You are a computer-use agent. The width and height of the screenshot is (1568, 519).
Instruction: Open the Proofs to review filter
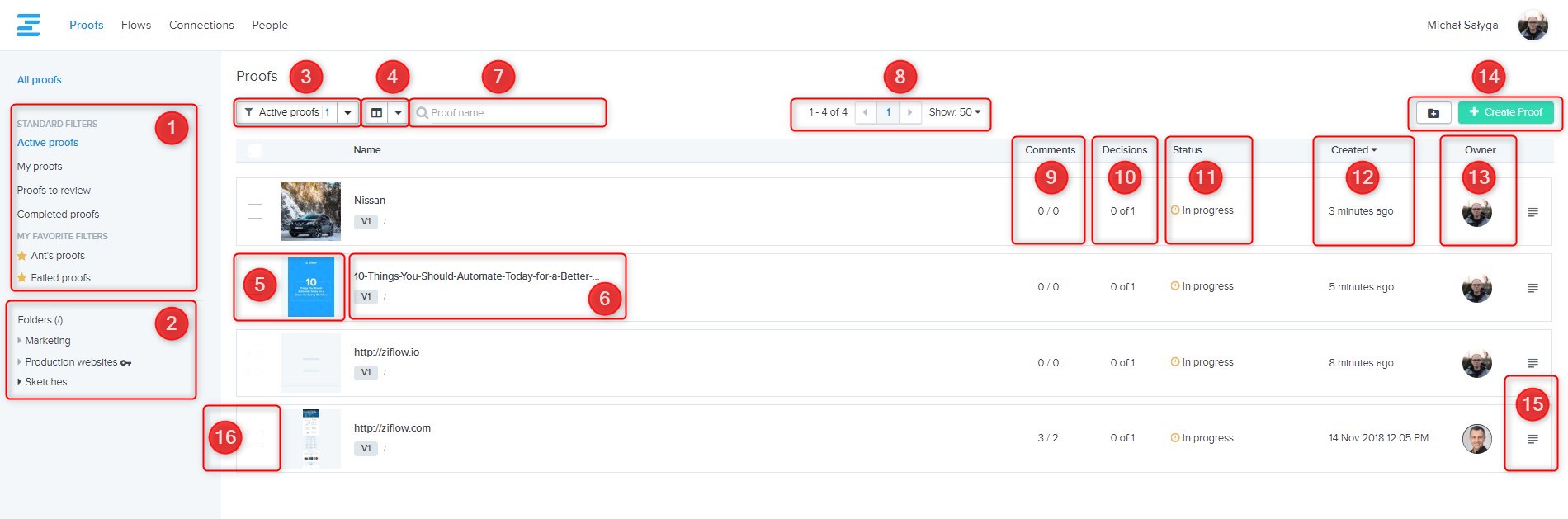54,191
